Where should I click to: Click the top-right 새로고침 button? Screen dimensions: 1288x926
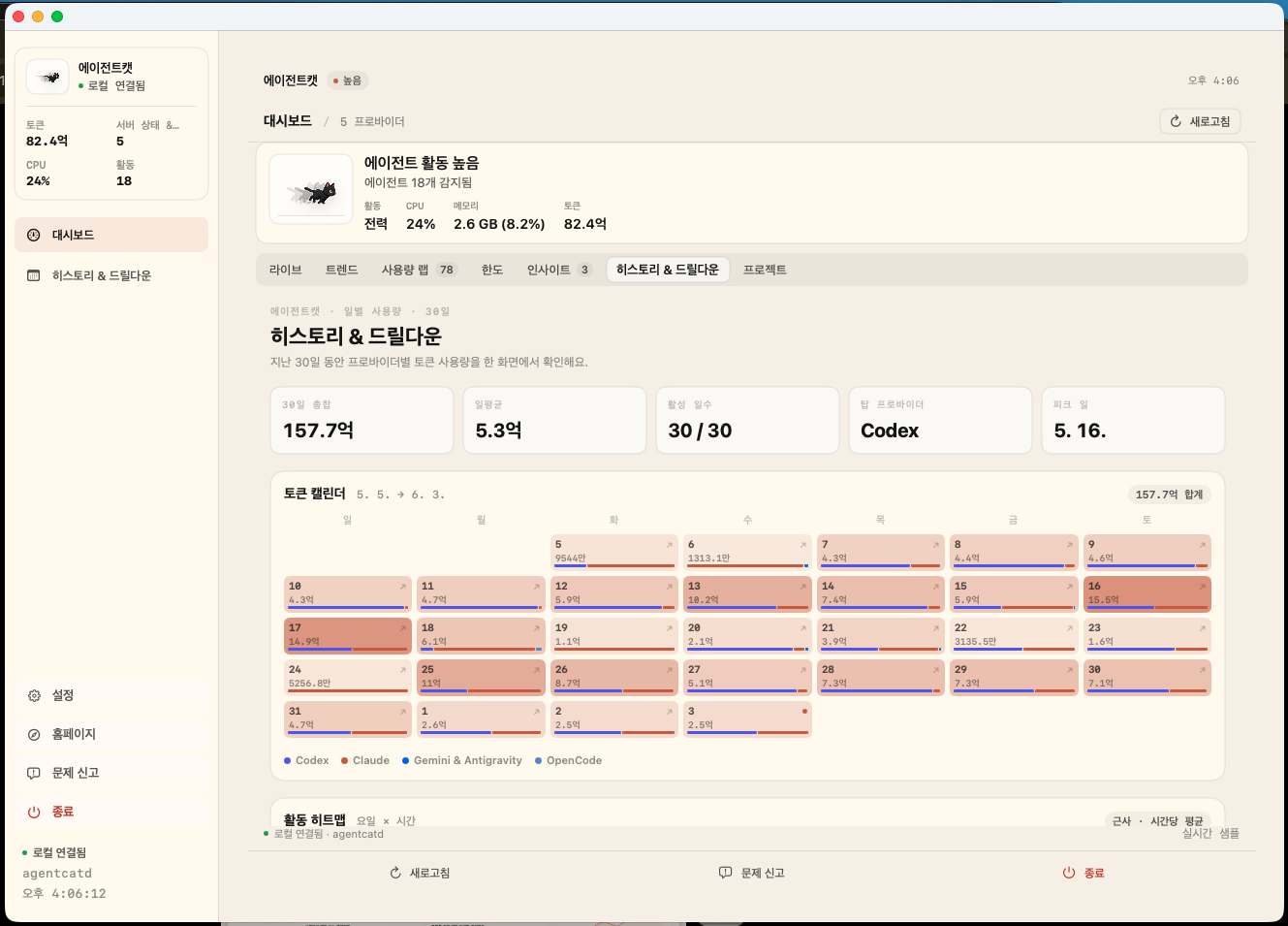tap(1200, 121)
